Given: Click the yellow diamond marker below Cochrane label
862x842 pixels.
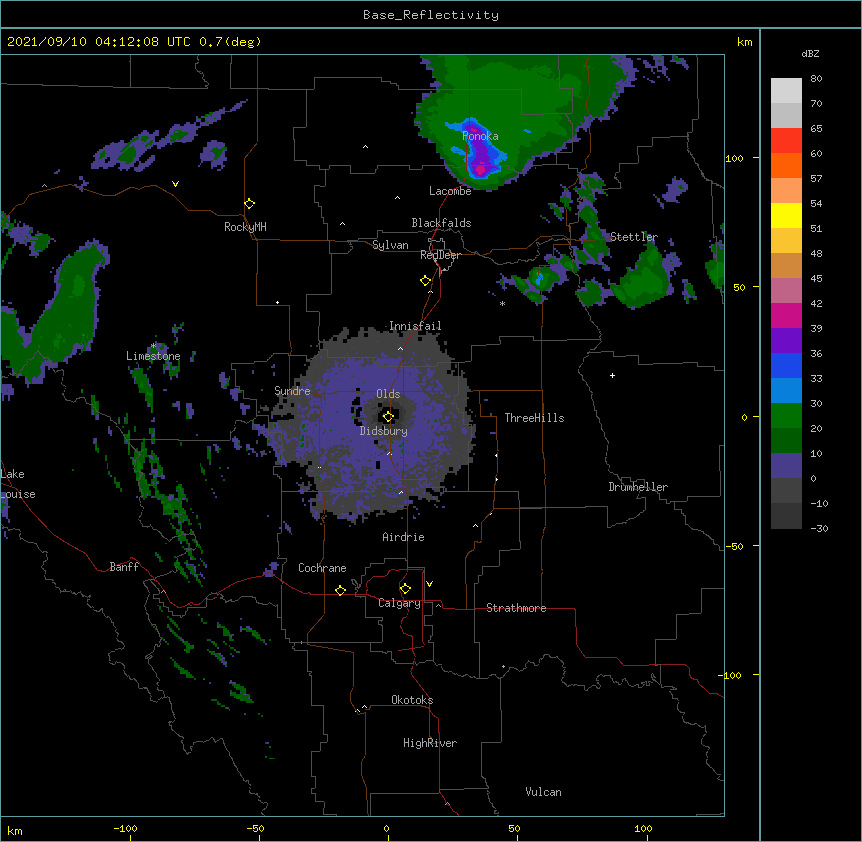Looking at the screenshot, I should 340,590.
